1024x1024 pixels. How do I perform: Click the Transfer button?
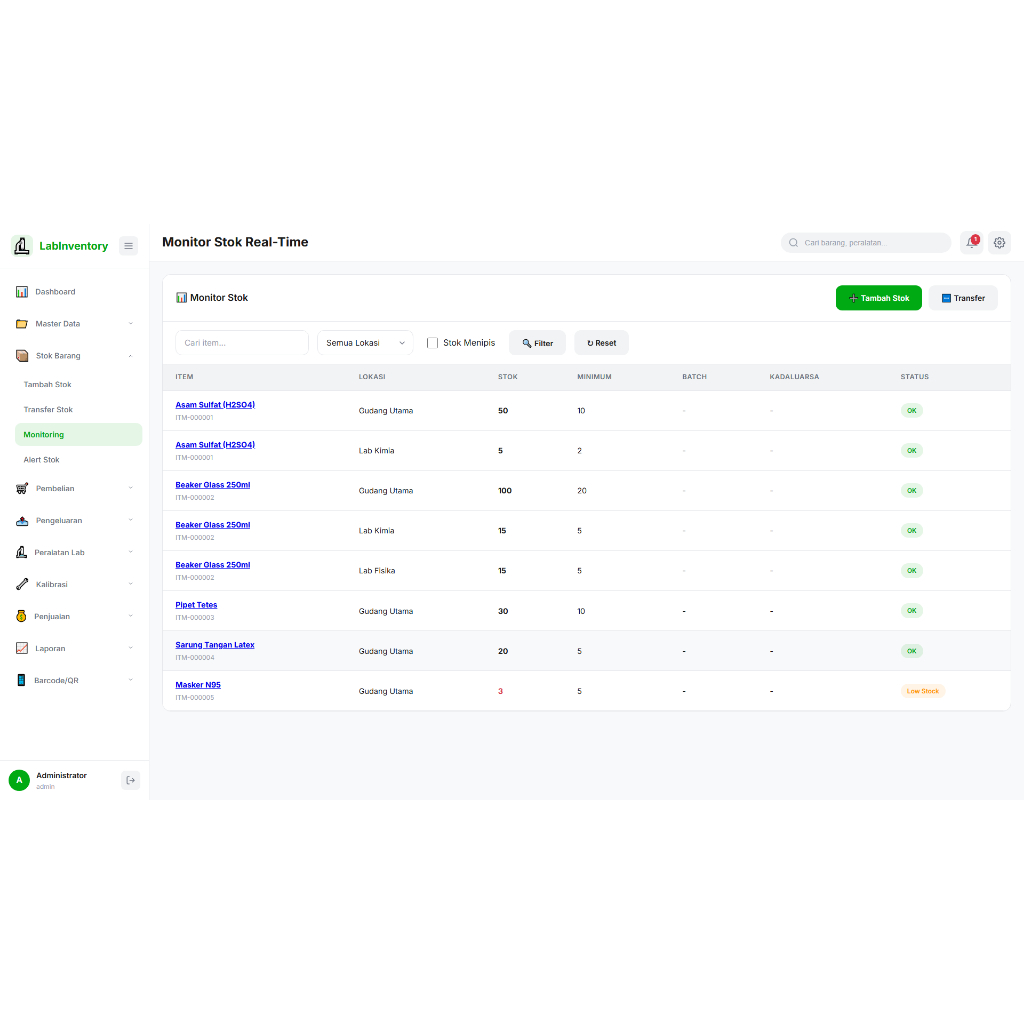click(x=963, y=298)
